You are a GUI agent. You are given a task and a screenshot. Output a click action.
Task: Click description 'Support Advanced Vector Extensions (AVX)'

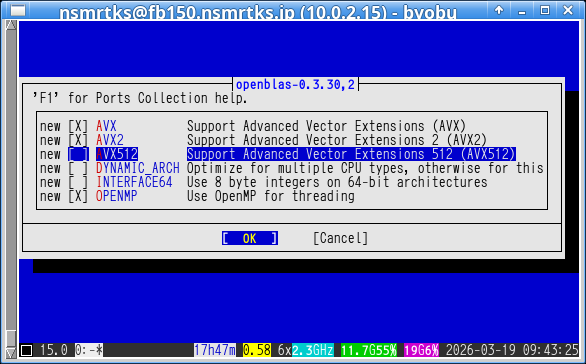coord(327,126)
